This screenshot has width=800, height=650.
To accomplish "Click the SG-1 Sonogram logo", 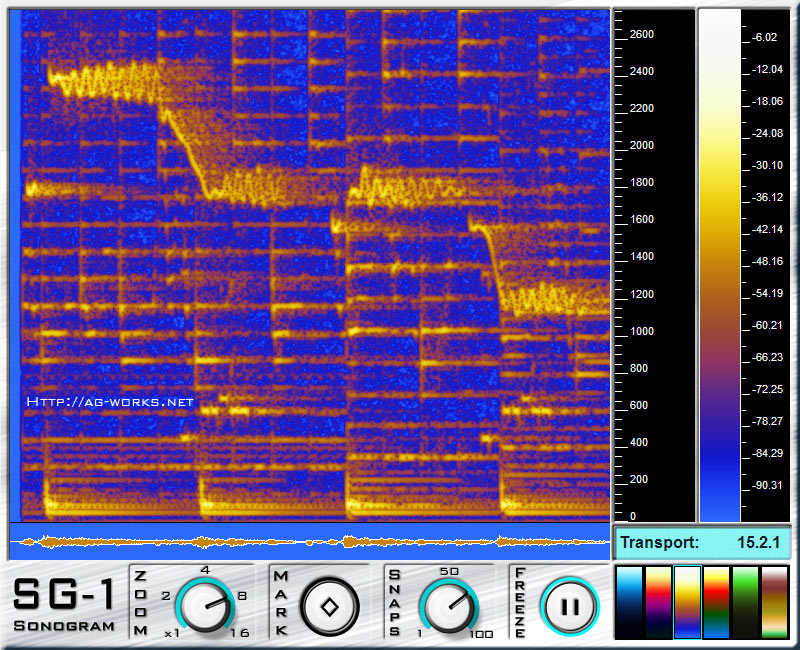I will [64, 605].
